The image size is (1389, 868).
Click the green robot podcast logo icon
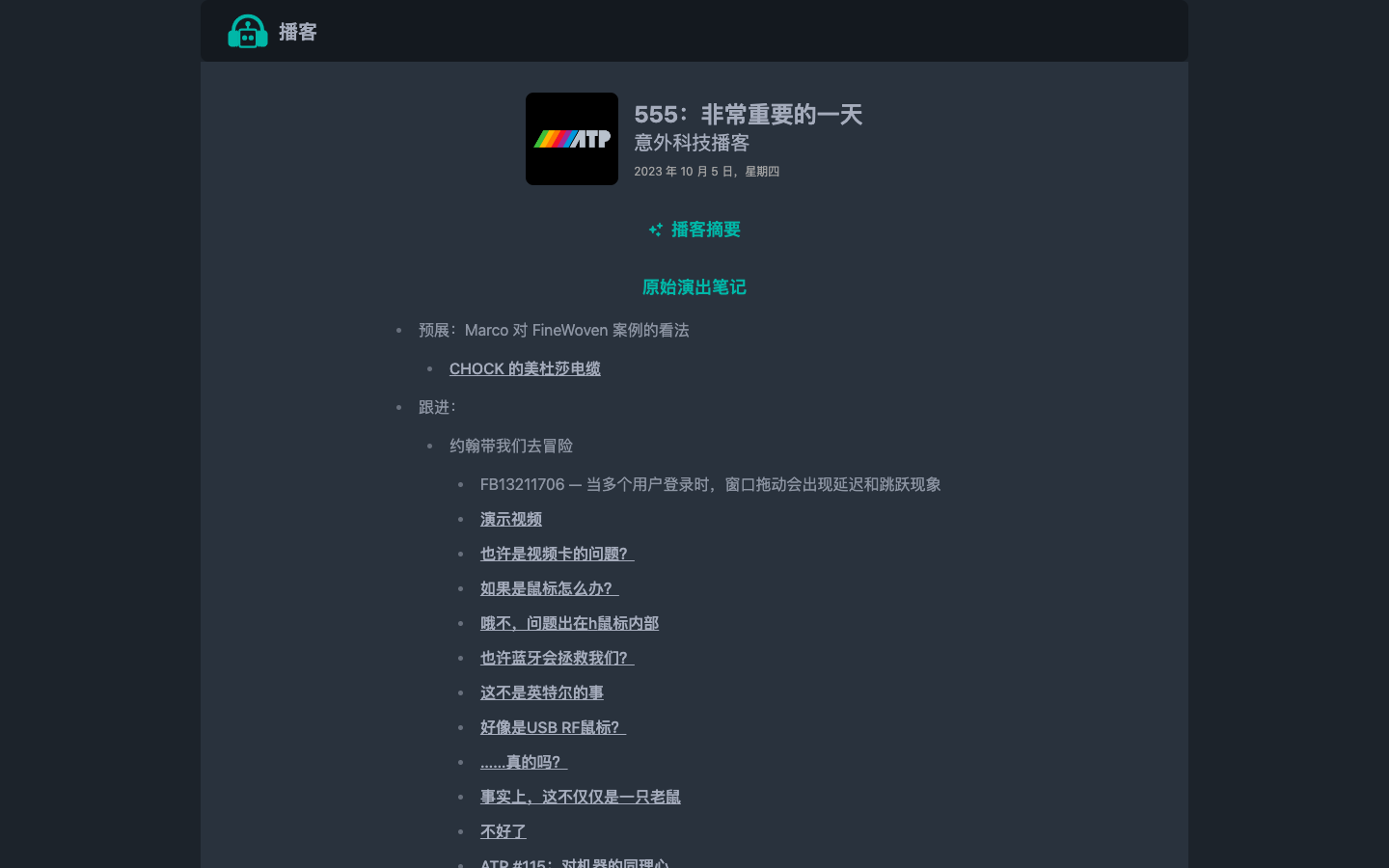click(248, 32)
